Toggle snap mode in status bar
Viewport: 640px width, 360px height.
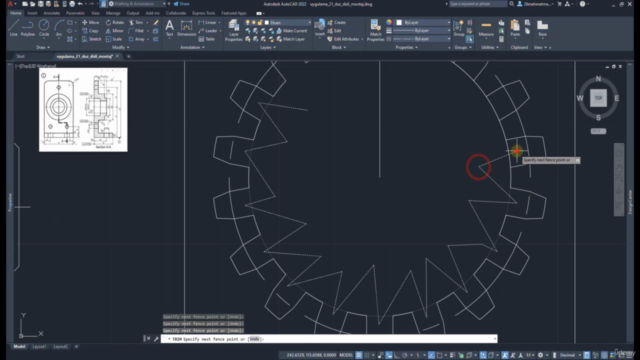pyautogui.click(x=367, y=355)
